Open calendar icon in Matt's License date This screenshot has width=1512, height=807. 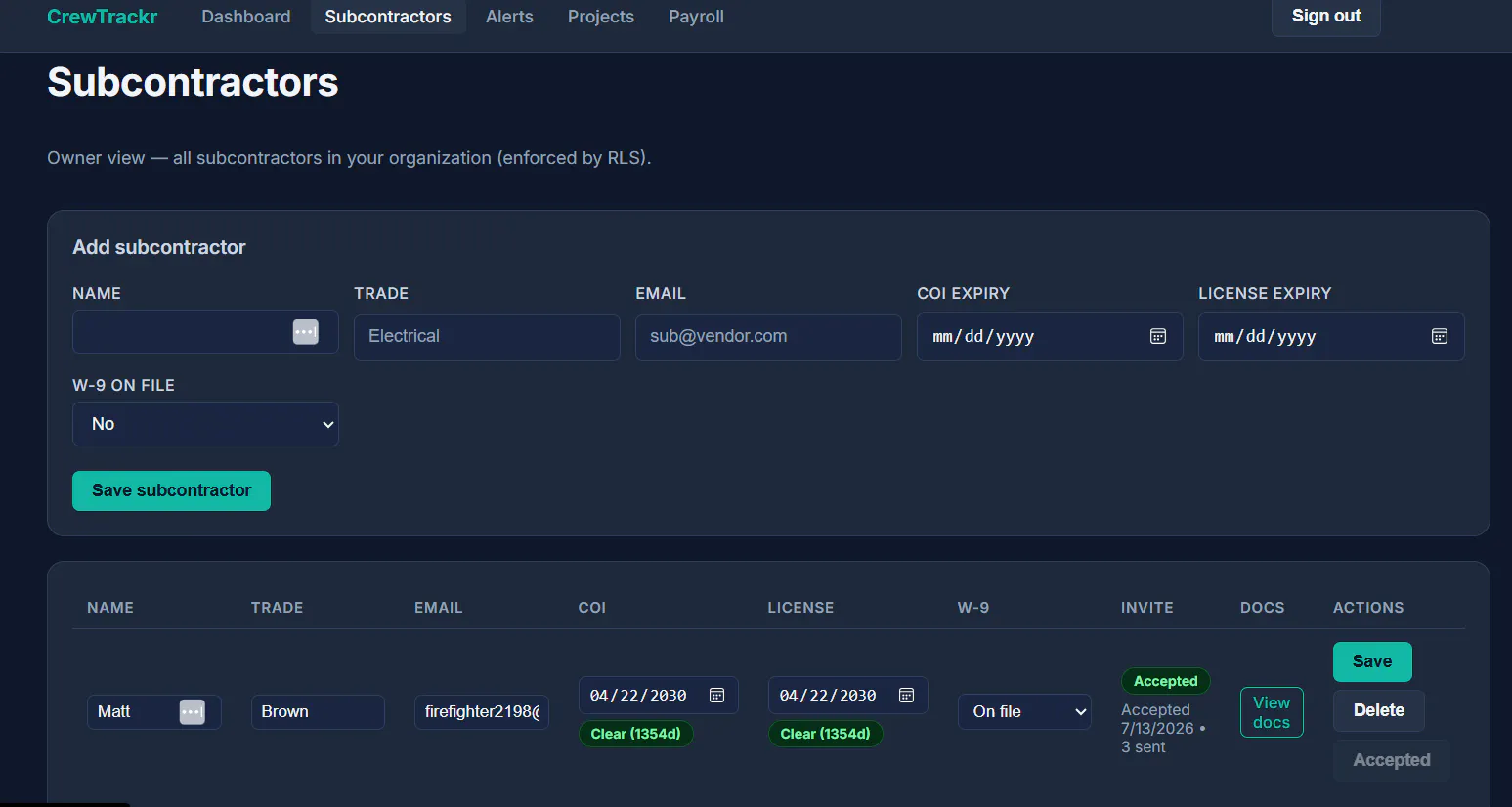[906, 696]
